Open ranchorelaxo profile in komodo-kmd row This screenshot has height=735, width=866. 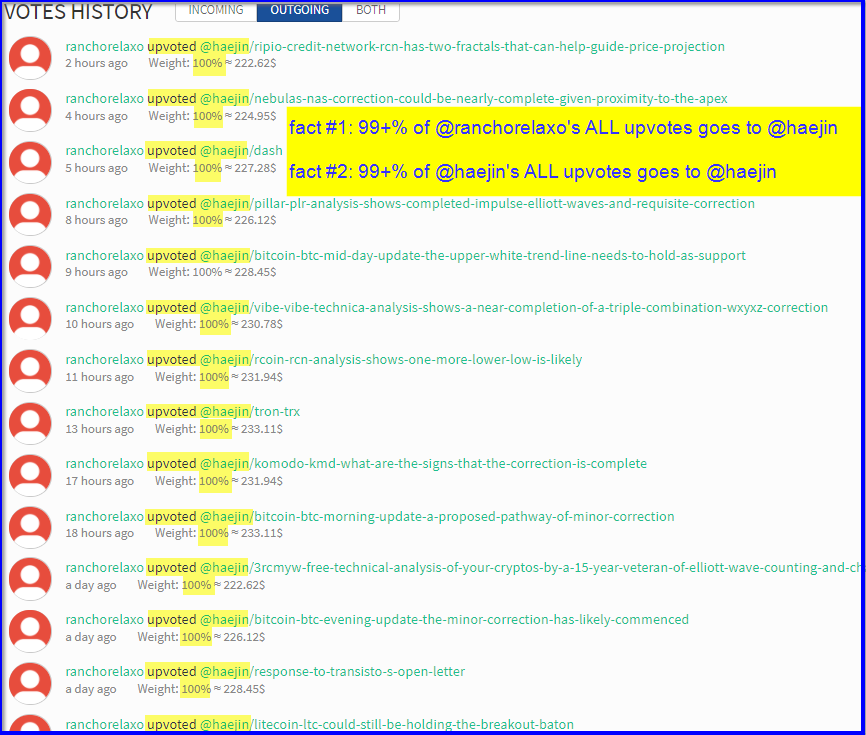click(x=104, y=463)
